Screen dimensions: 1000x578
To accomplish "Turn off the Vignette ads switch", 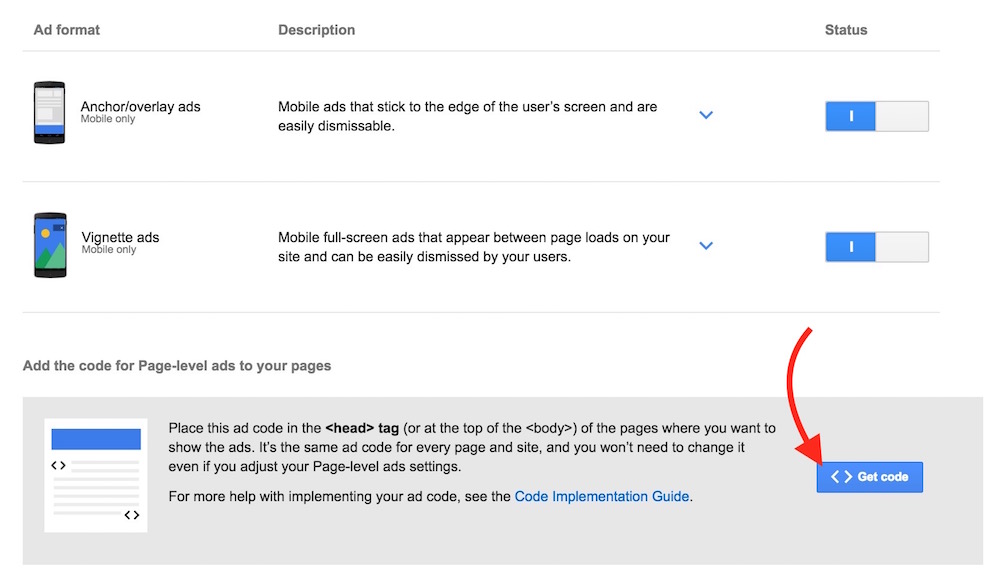I will tap(876, 247).
